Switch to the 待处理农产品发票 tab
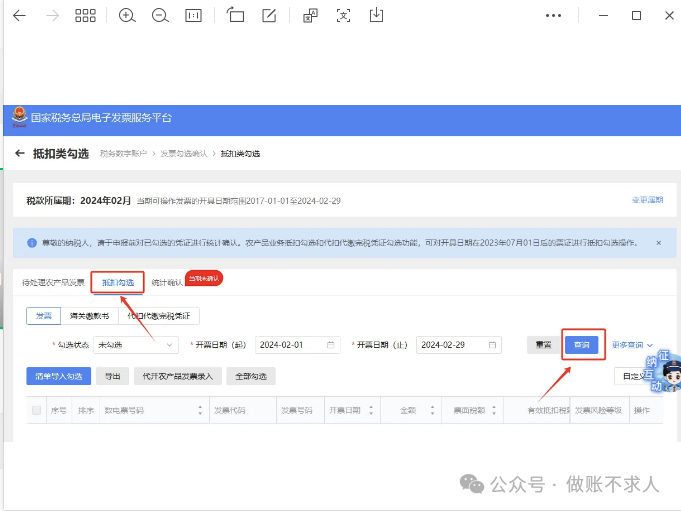The height and width of the screenshot is (511, 681). (x=53, y=283)
